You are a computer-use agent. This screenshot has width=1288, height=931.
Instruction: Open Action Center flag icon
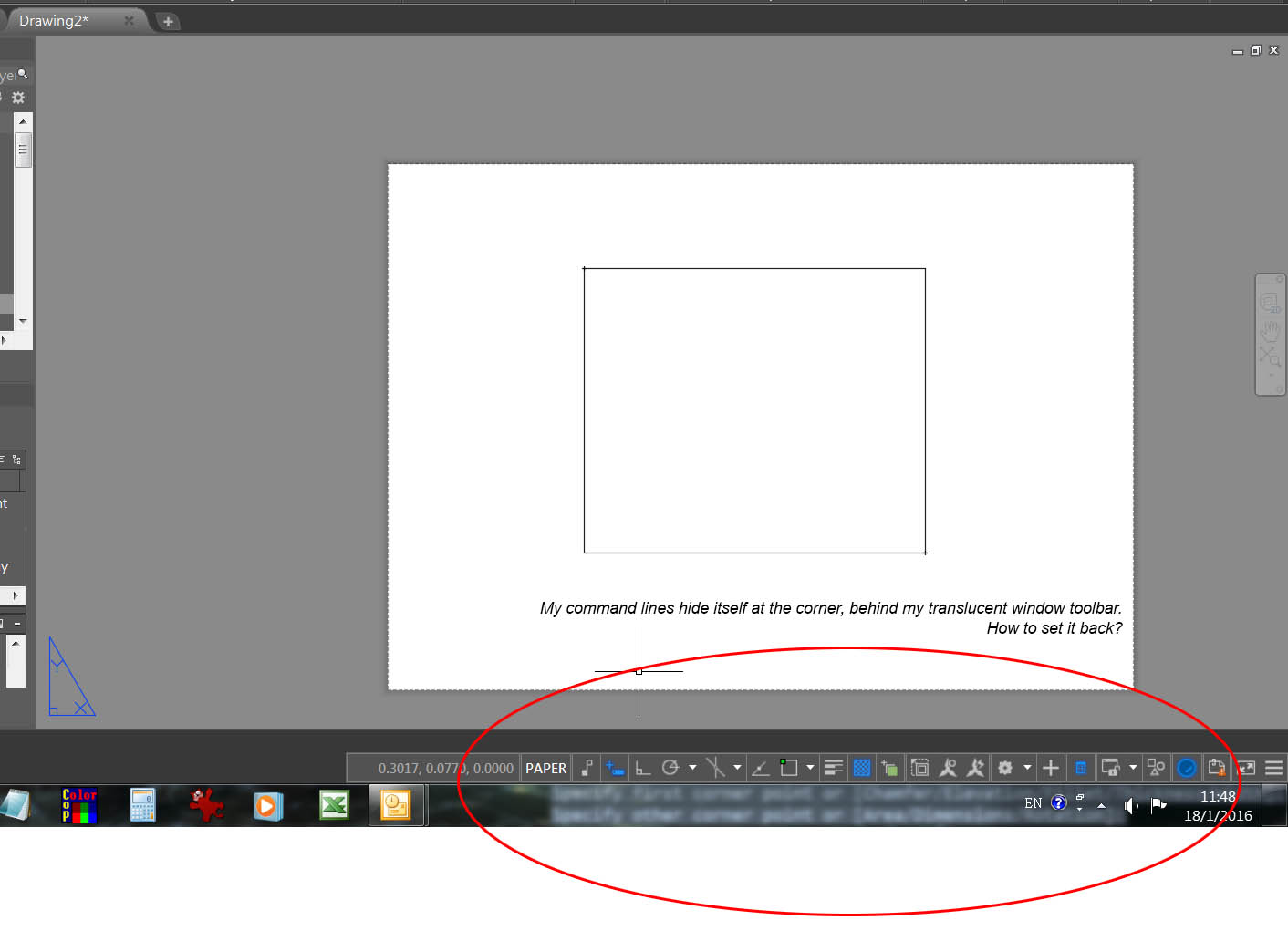1158,804
